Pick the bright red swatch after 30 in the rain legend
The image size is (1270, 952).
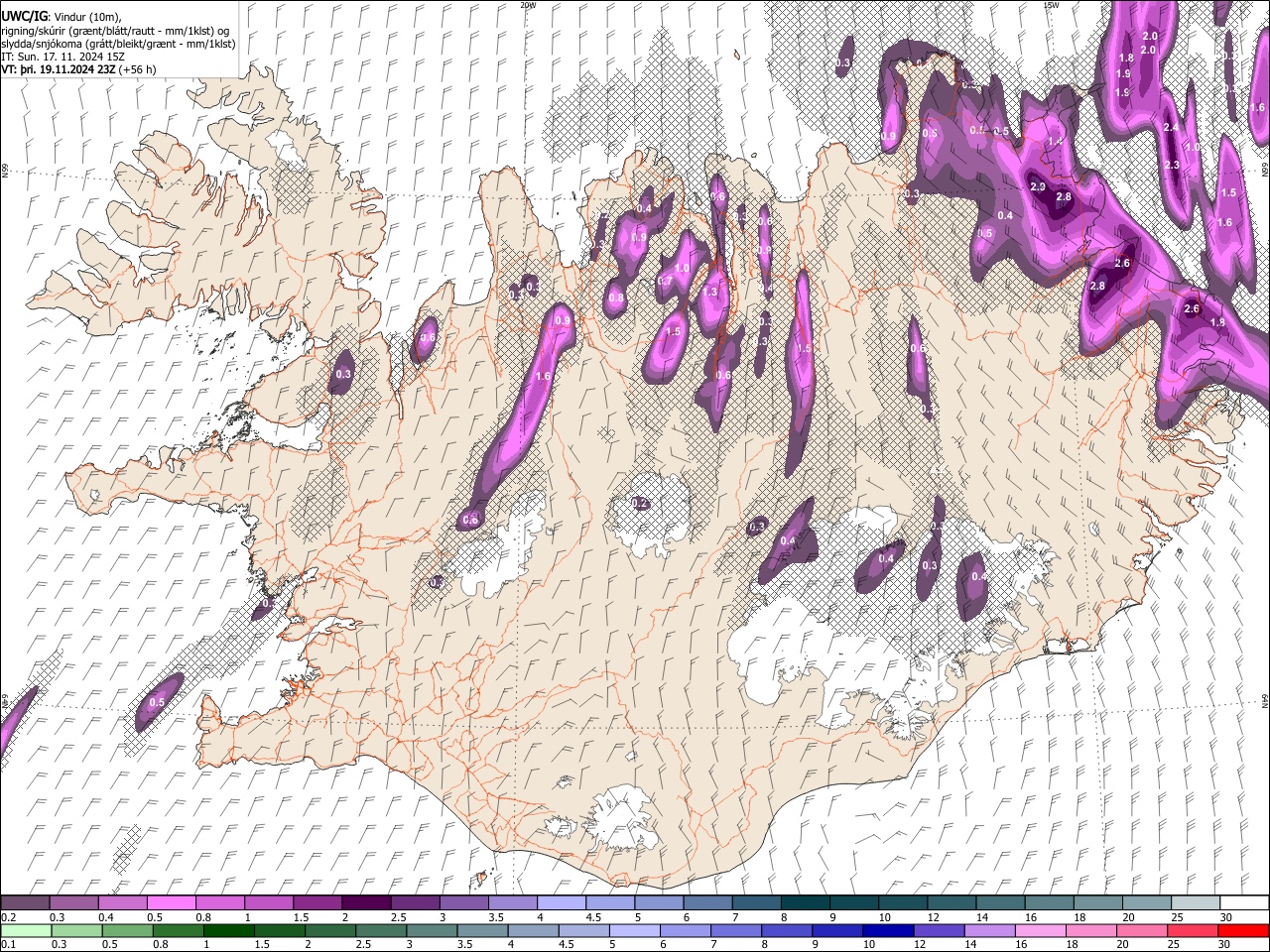(1244, 931)
